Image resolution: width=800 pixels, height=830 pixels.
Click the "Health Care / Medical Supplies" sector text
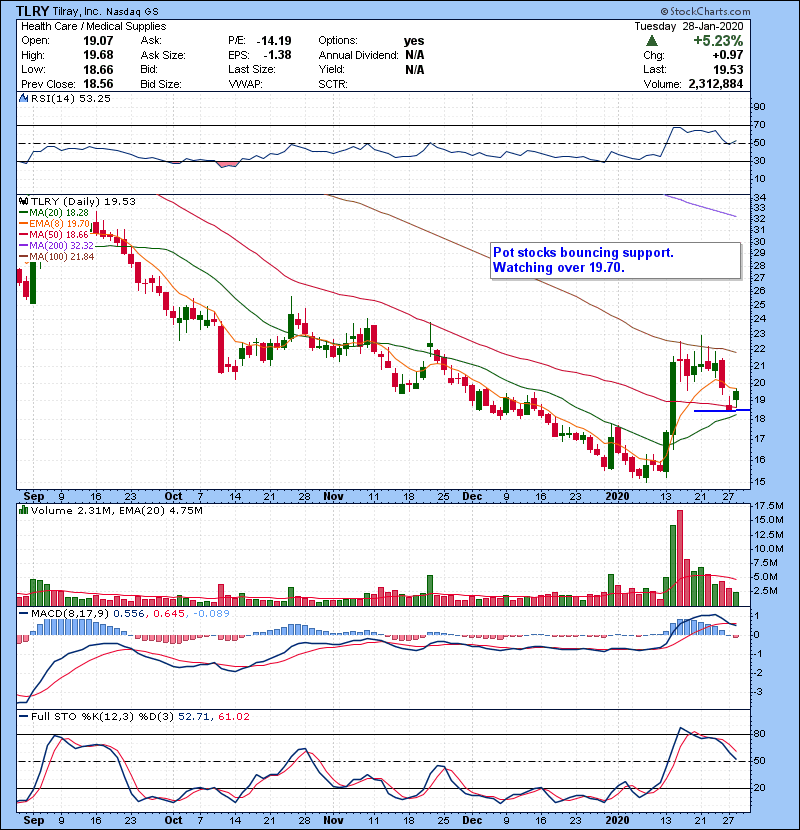[x=94, y=26]
